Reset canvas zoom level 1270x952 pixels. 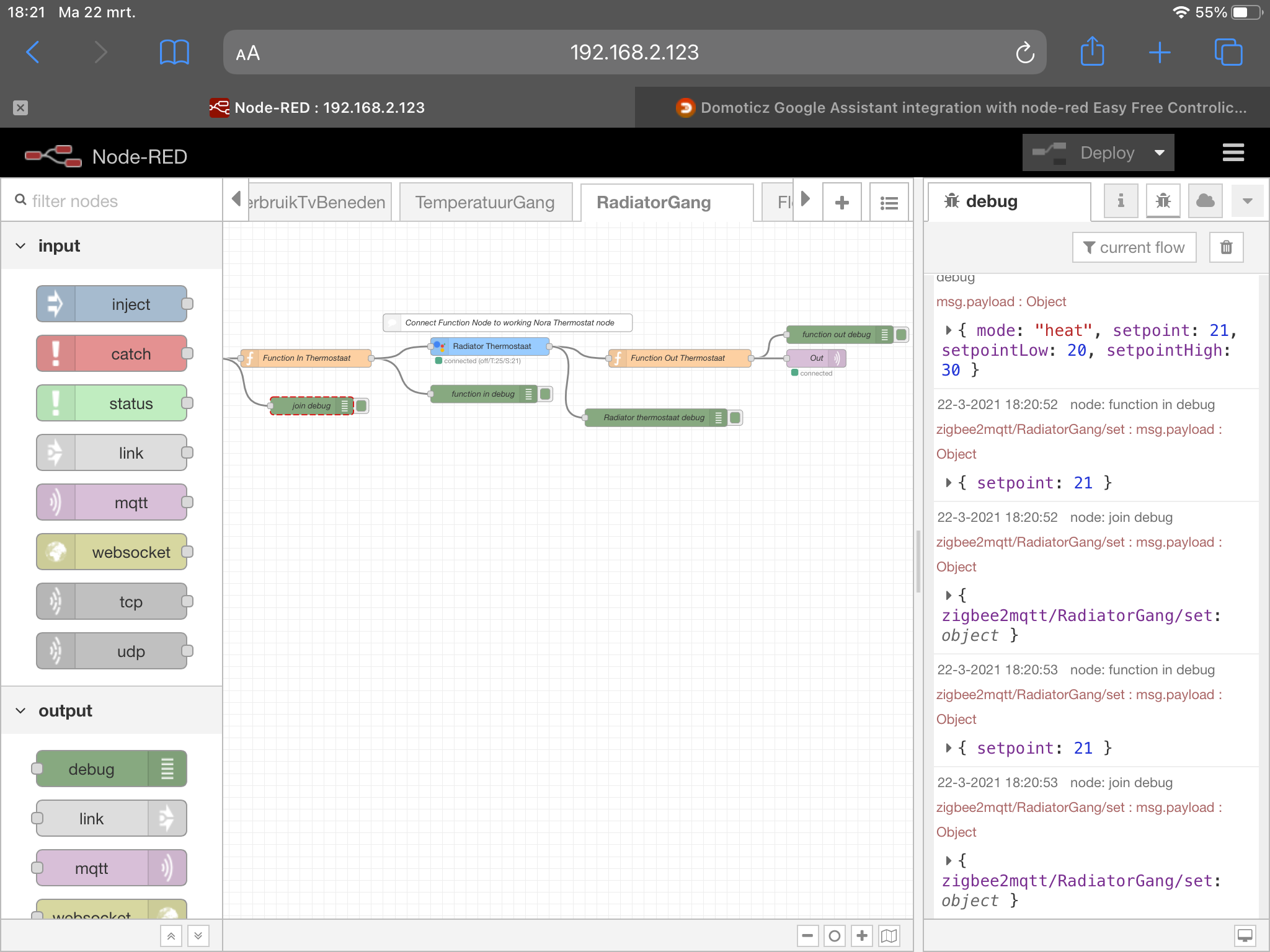(835, 936)
